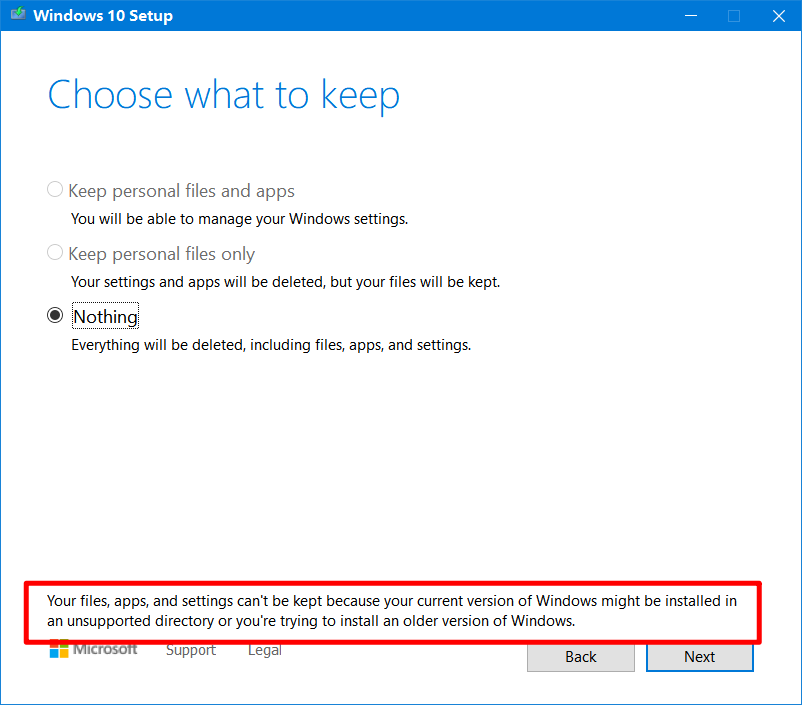Close the Windows 10 Setup window
The width and height of the screenshot is (802, 705).
point(778,16)
